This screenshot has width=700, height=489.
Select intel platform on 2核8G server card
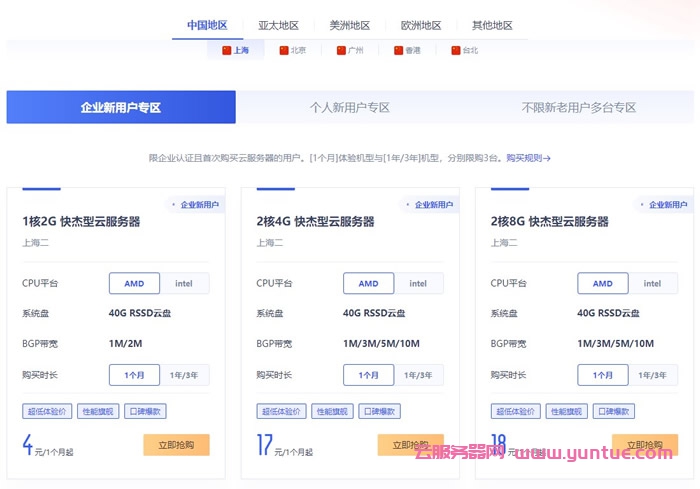click(652, 283)
